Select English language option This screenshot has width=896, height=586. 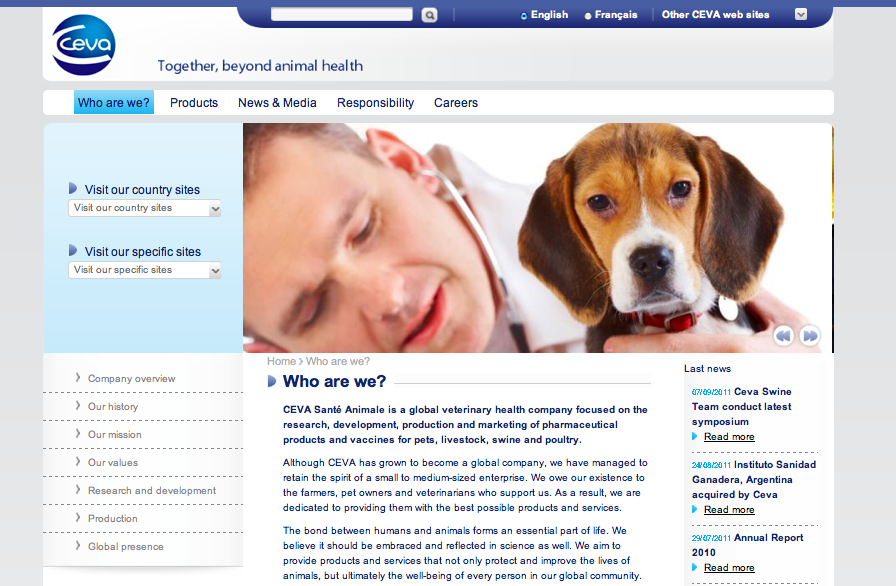tap(544, 15)
